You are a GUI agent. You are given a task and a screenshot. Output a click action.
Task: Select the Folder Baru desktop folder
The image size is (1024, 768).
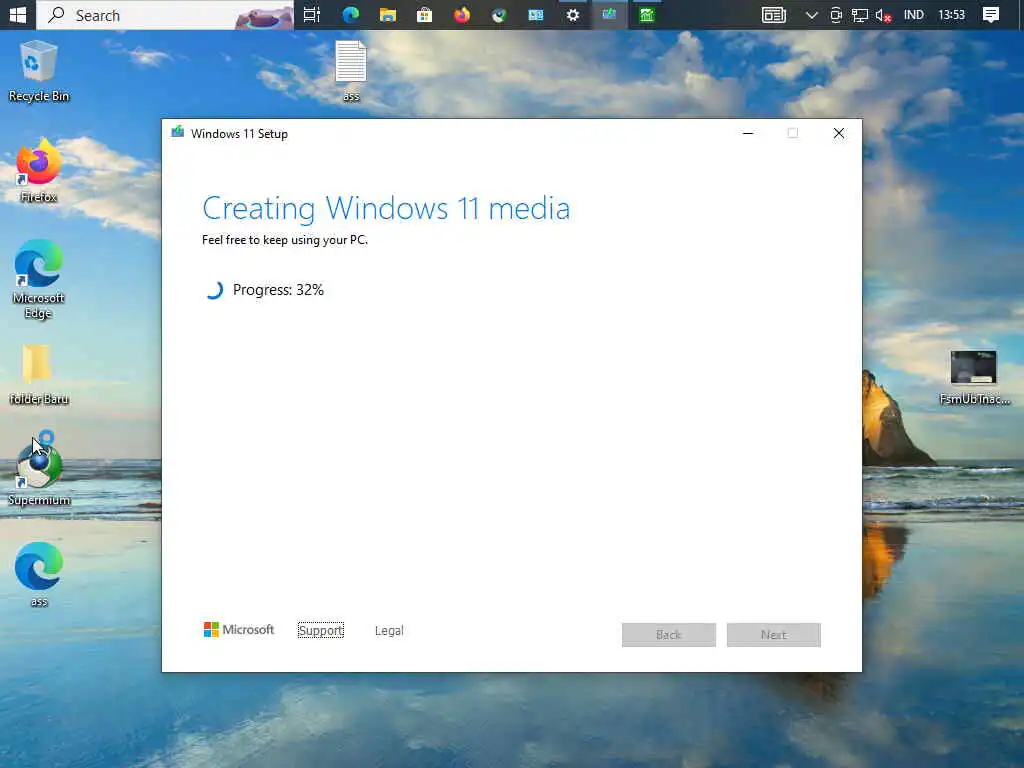(39, 375)
